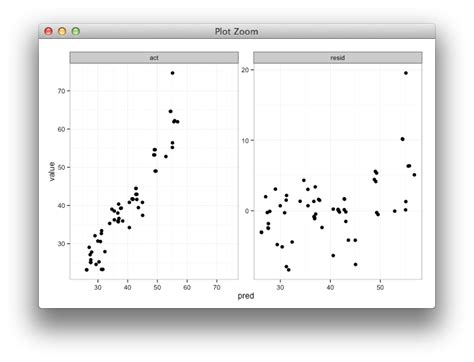Image resolution: width=474 pixels, height=362 pixels.
Task: Click the 20 tick label on resid y-axis
Action: click(245, 69)
